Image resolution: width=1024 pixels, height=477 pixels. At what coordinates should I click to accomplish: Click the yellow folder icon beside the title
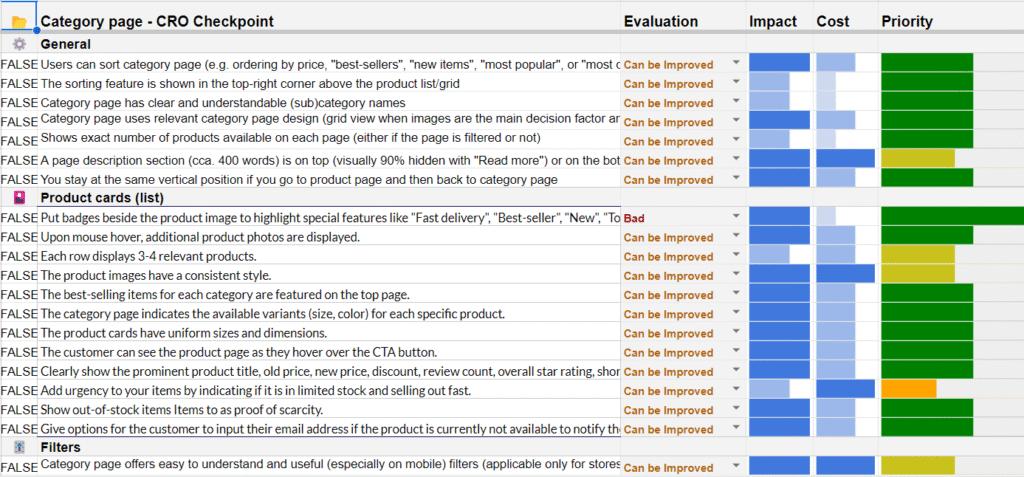(x=19, y=21)
